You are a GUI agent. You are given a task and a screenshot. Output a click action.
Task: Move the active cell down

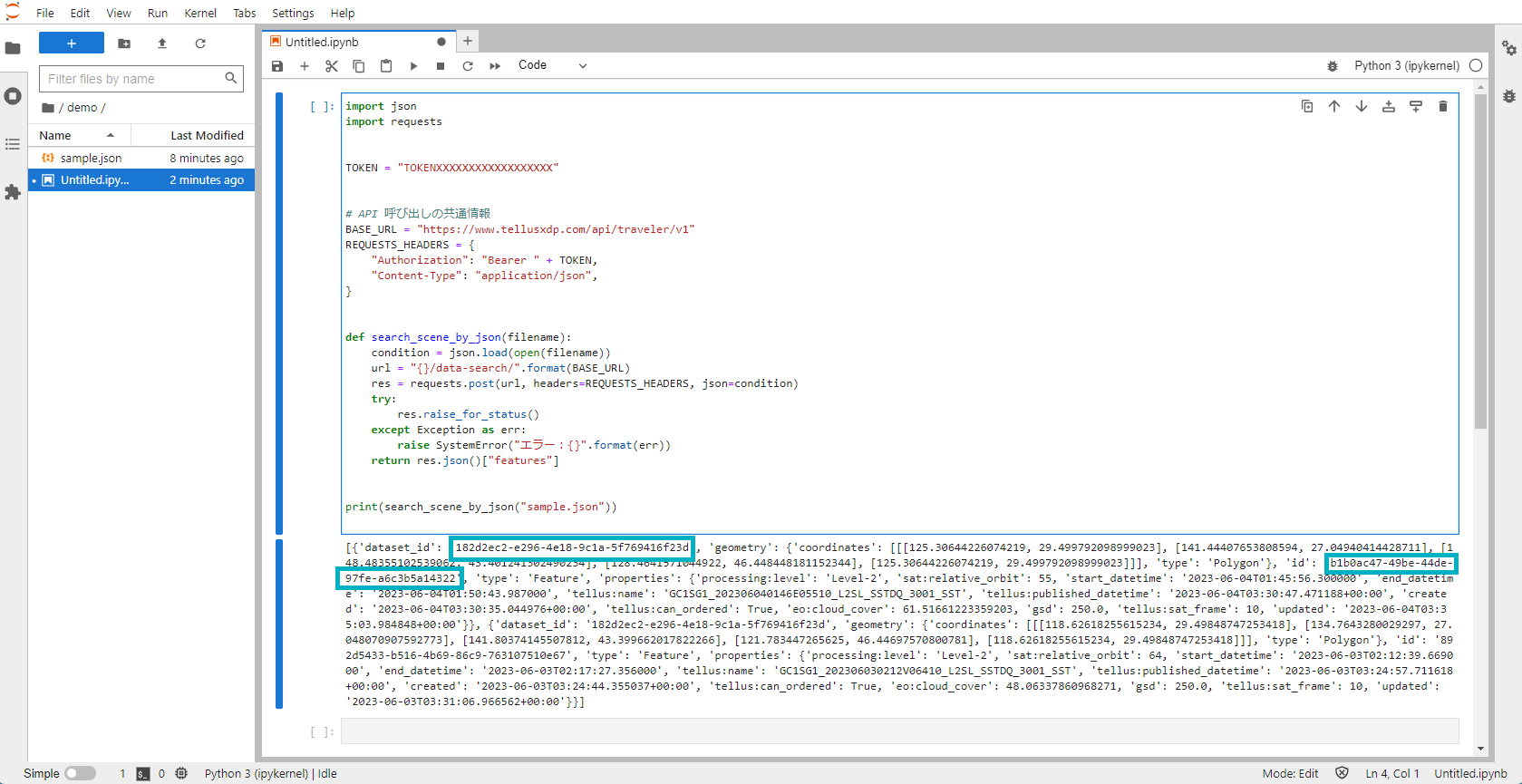[x=1362, y=106]
